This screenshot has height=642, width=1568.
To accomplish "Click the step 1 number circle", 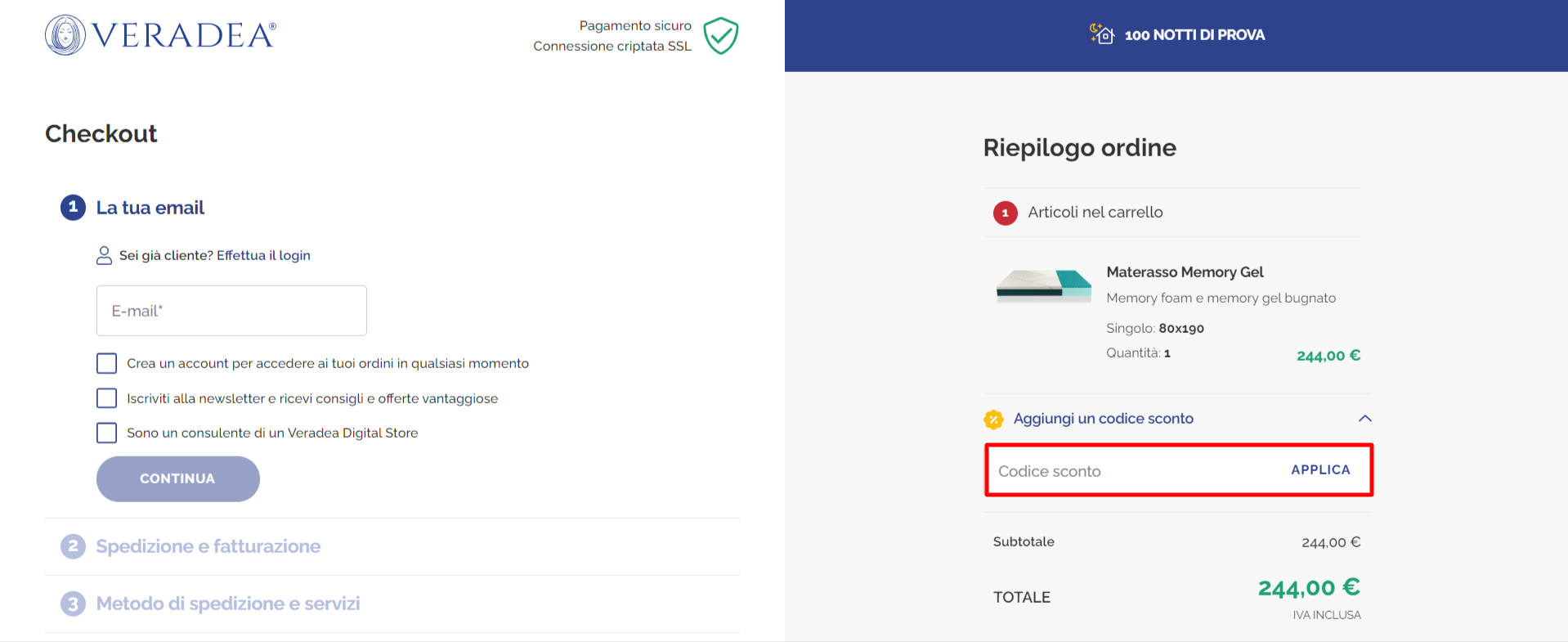I will pyautogui.click(x=73, y=207).
